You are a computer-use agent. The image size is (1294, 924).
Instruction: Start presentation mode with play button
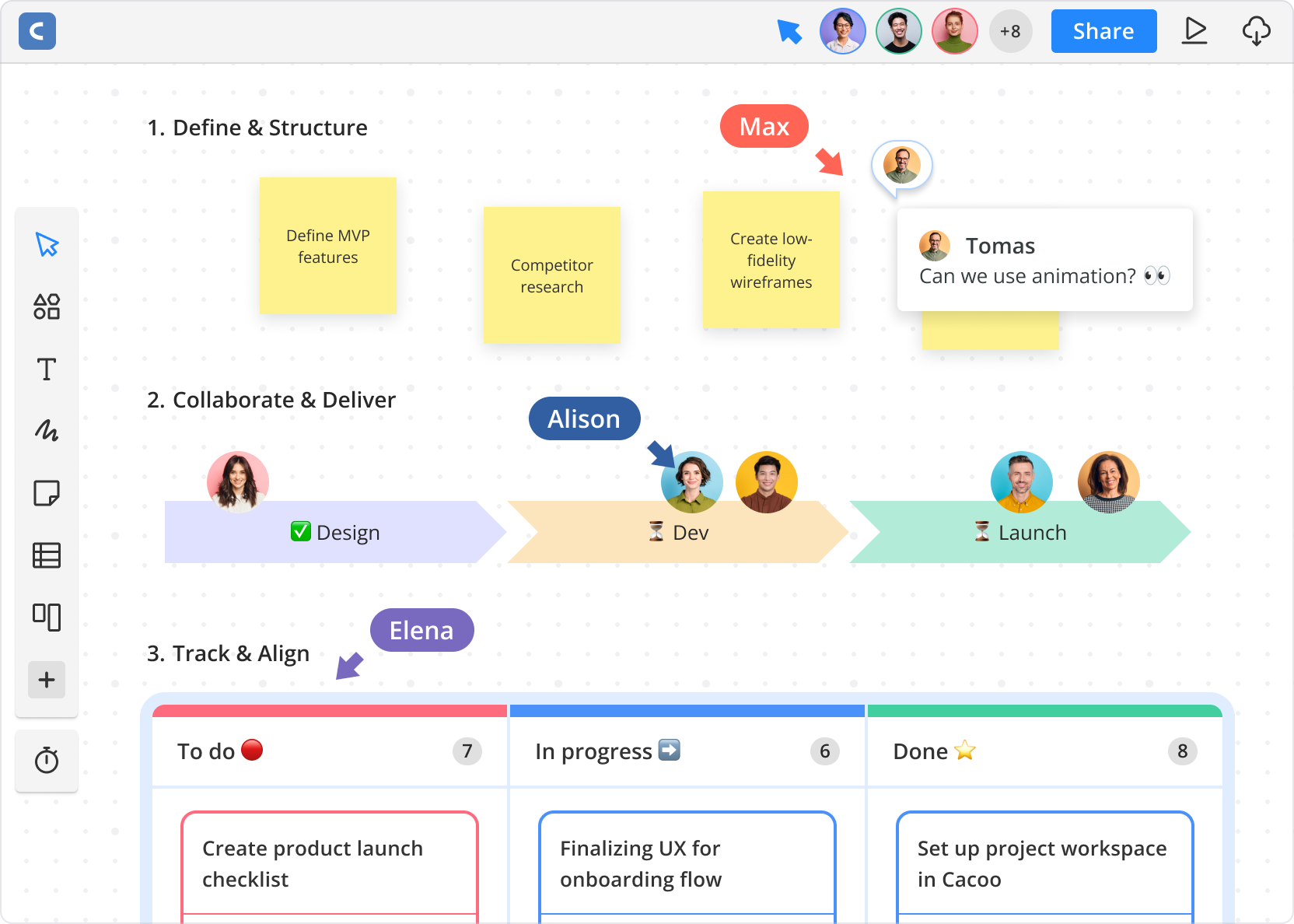point(1194,31)
